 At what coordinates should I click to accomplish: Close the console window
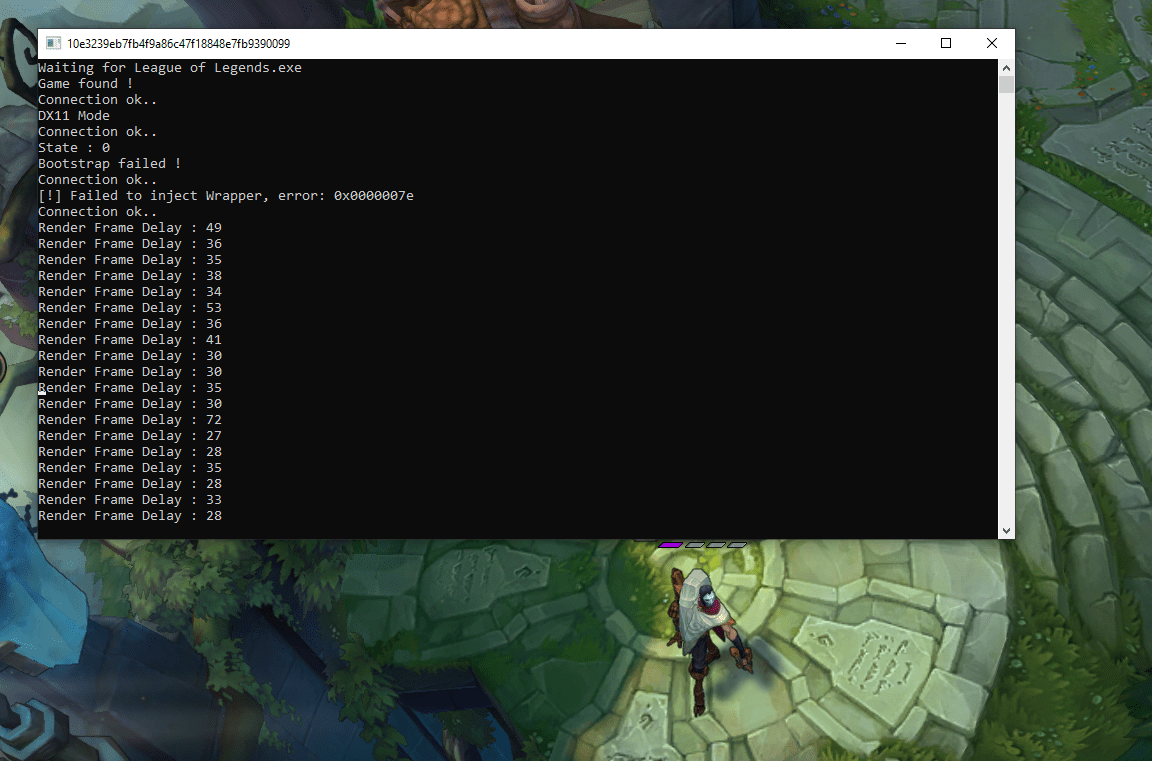pyautogui.click(x=992, y=43)
